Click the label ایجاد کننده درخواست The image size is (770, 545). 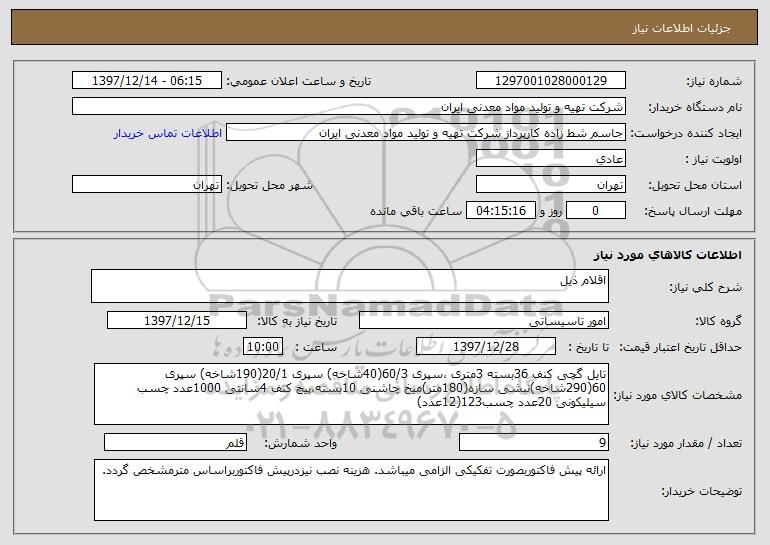(686, 133)
